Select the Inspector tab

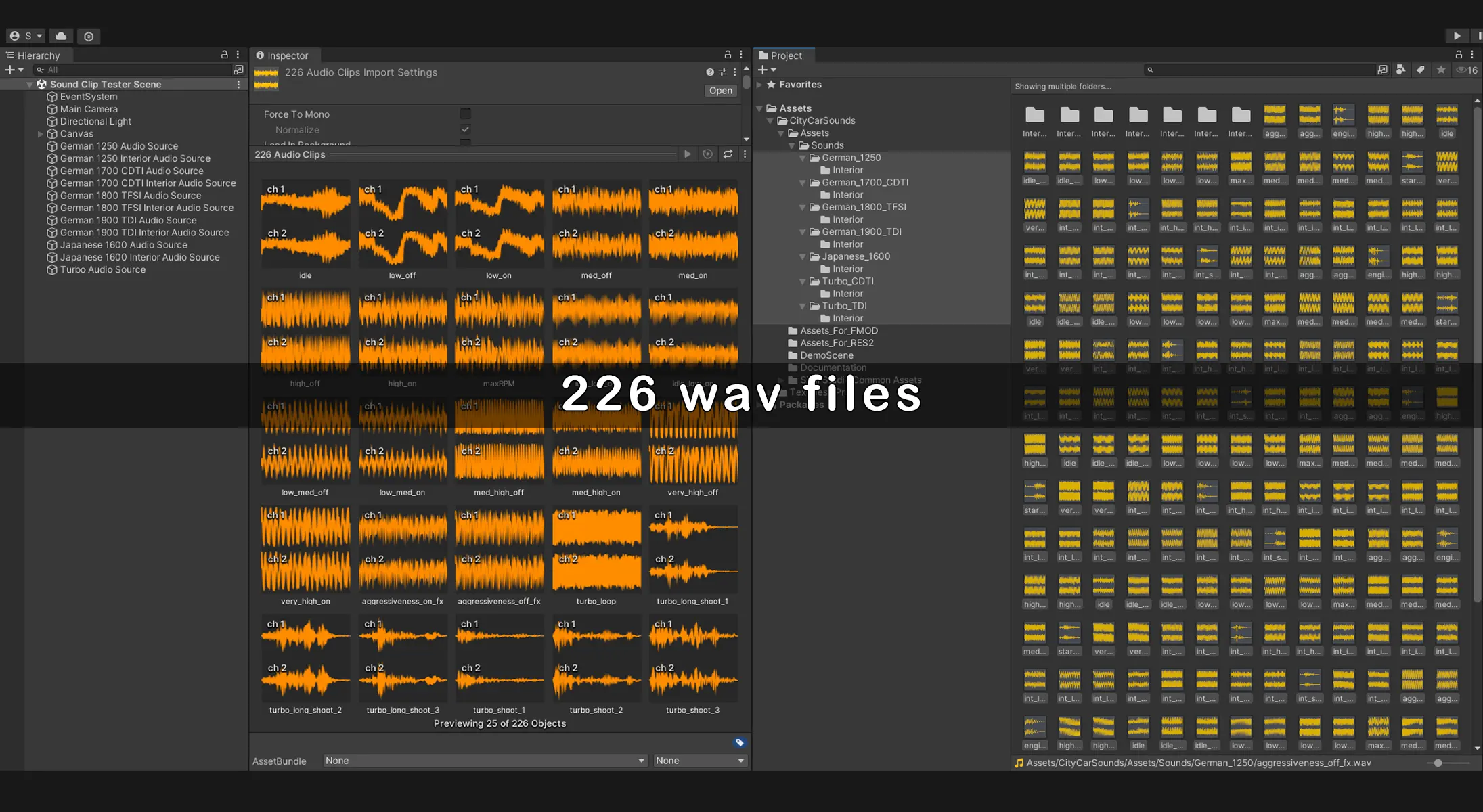282,55
